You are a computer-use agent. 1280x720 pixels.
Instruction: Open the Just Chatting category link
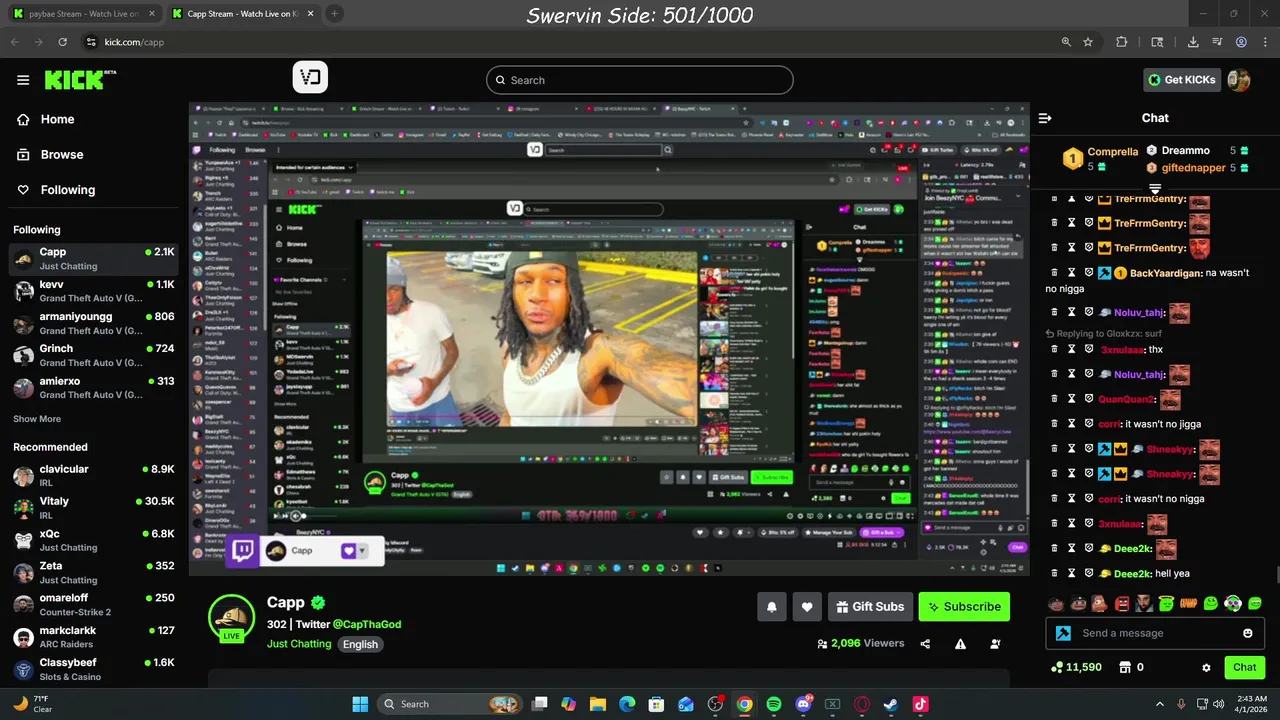click(x=299, y=644)
